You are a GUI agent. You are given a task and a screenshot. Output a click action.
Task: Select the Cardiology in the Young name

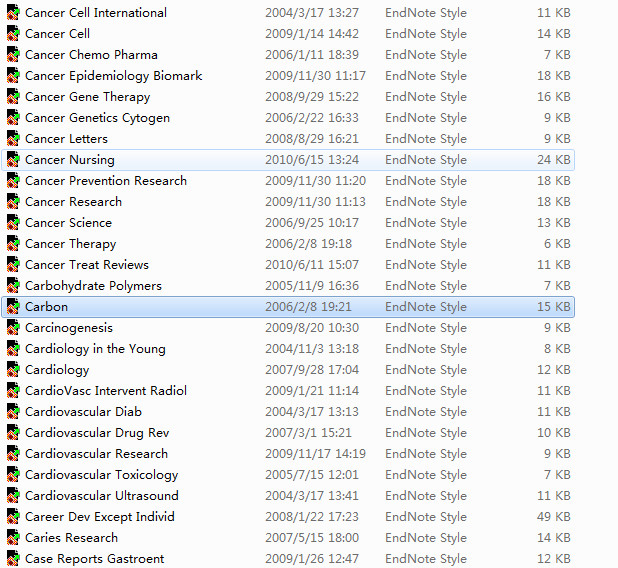[95, 349]
